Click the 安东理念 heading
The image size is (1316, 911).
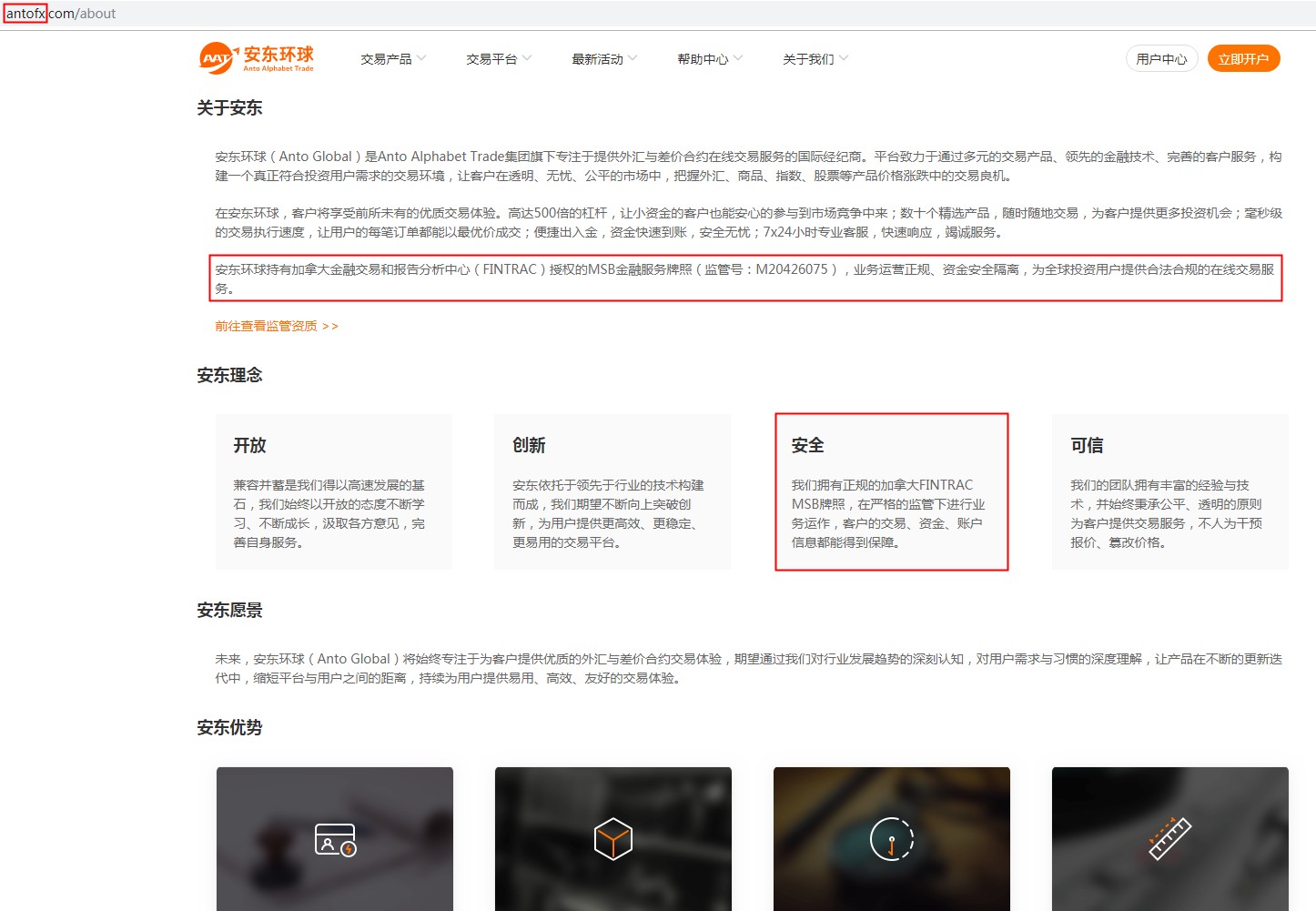pos(229,375)
